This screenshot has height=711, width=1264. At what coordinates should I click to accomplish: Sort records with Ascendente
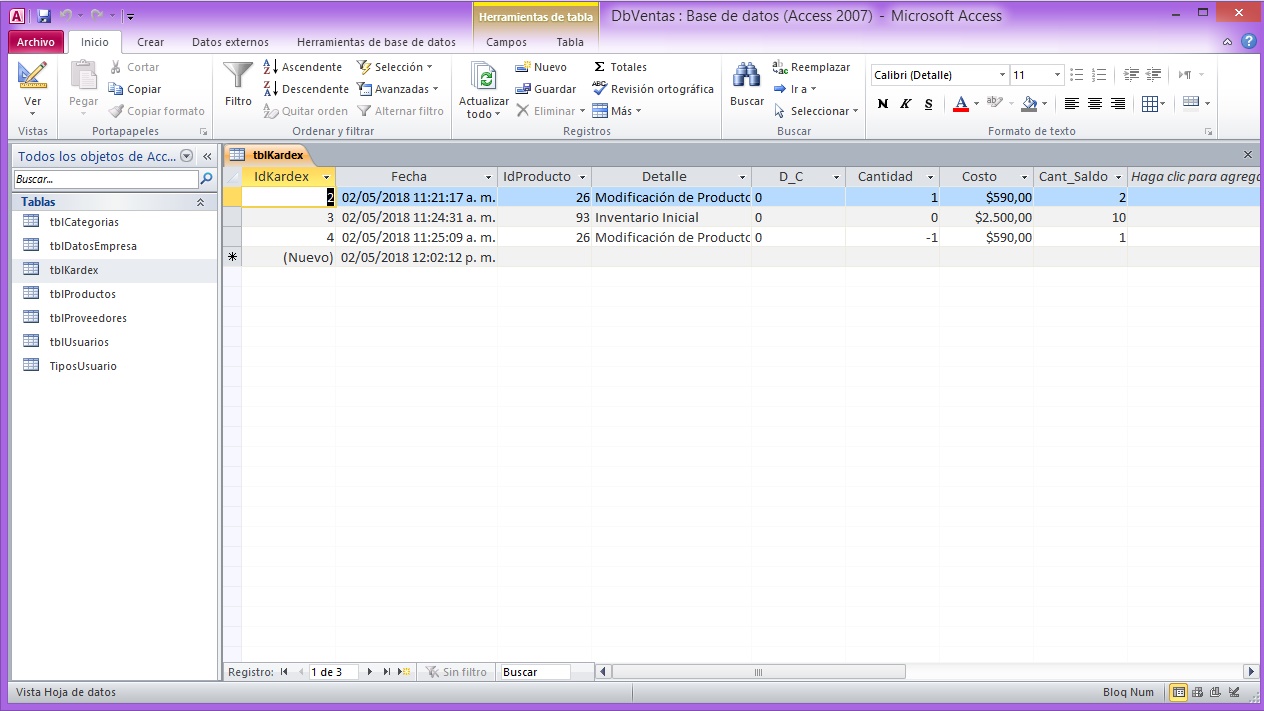[302, 67]
